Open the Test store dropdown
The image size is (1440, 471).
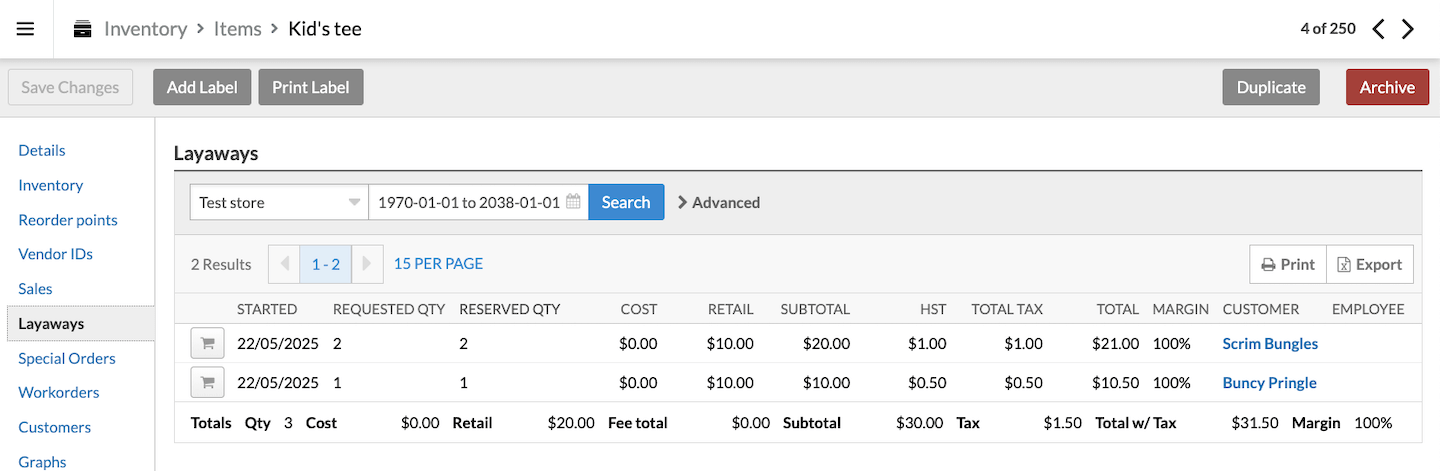(x=279, y=202)
